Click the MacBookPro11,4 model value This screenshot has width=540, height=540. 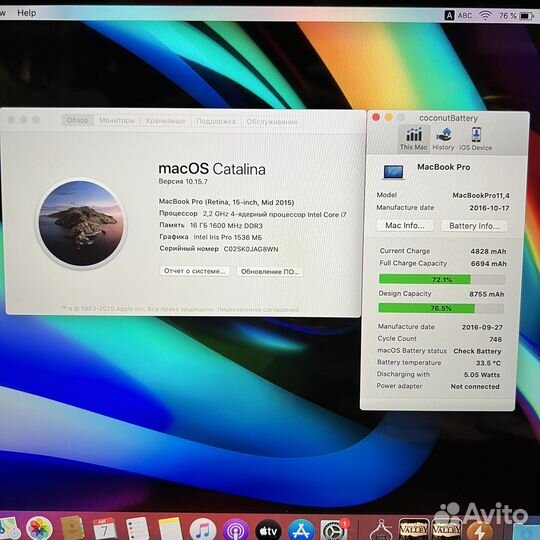(481, 195)
